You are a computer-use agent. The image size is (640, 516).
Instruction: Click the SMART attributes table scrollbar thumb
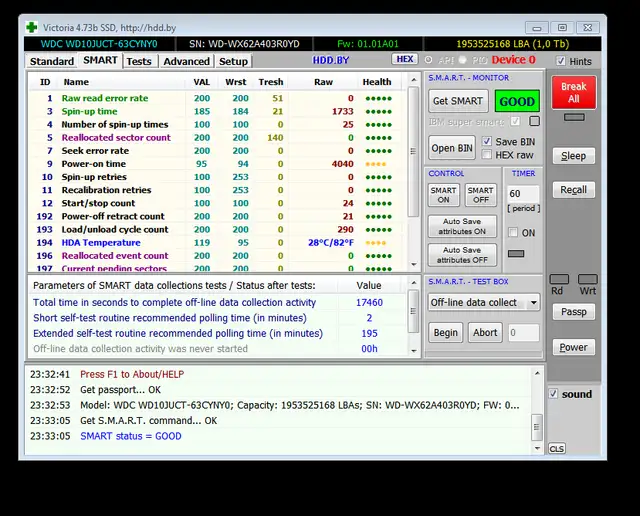point(413,151)
